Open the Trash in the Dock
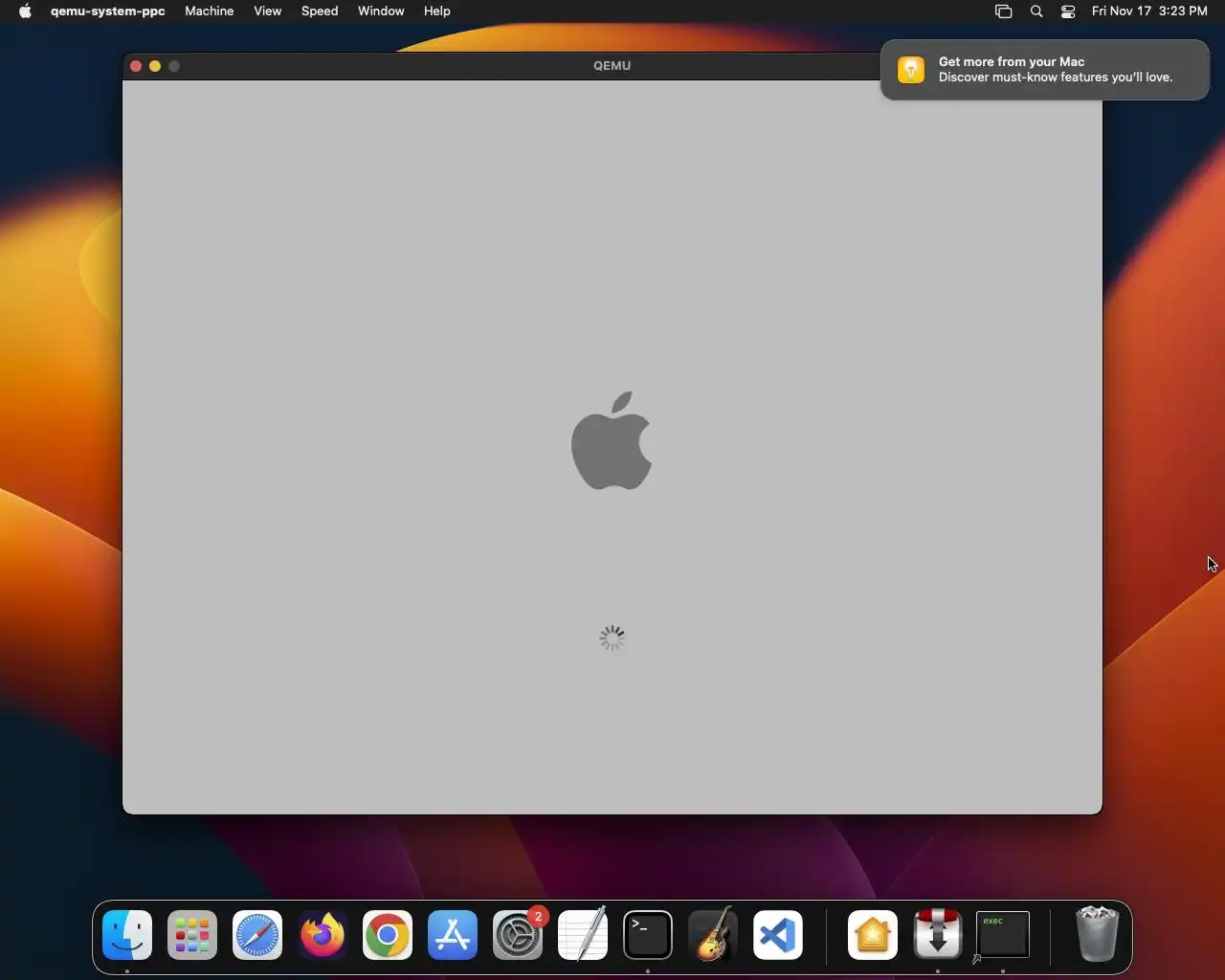The width and height of the screenshot is (1225, 980). tap(1097, 934)
